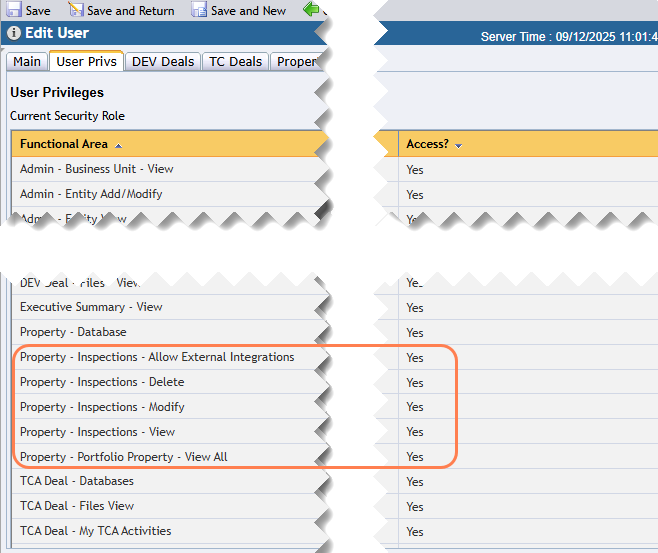Click the Save and Return icon
The height and width of the screenshot is (553, 658).
pyautogui.click(x=75, y=10)
